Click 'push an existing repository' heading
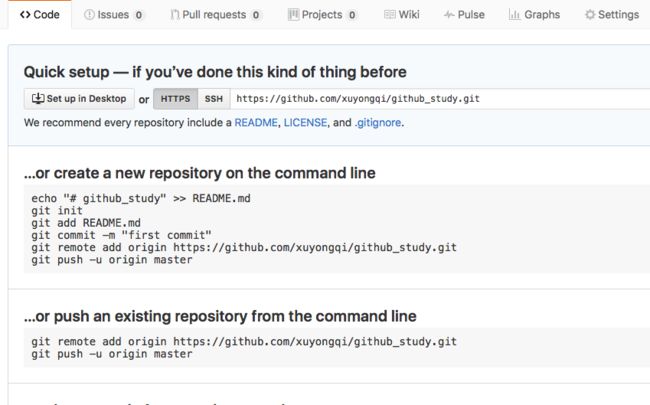Viewport: 650px width, 405px height. tap(220, 316)
